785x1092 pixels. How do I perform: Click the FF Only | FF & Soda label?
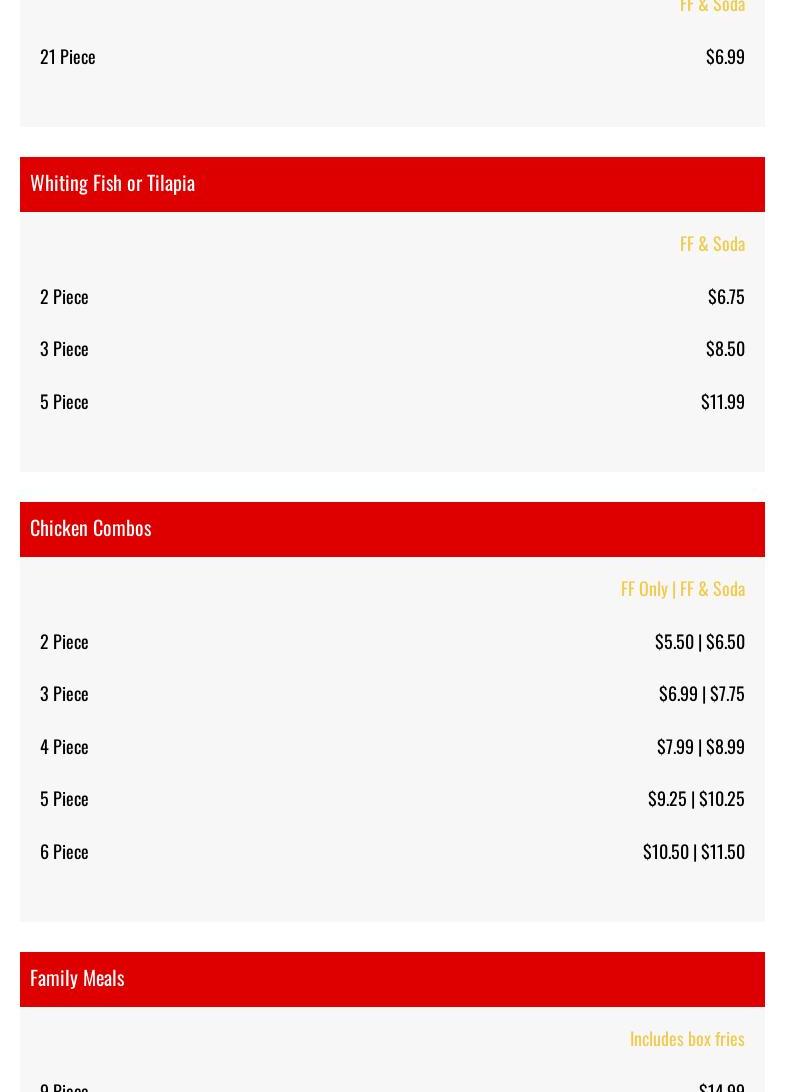coord(683,589)
